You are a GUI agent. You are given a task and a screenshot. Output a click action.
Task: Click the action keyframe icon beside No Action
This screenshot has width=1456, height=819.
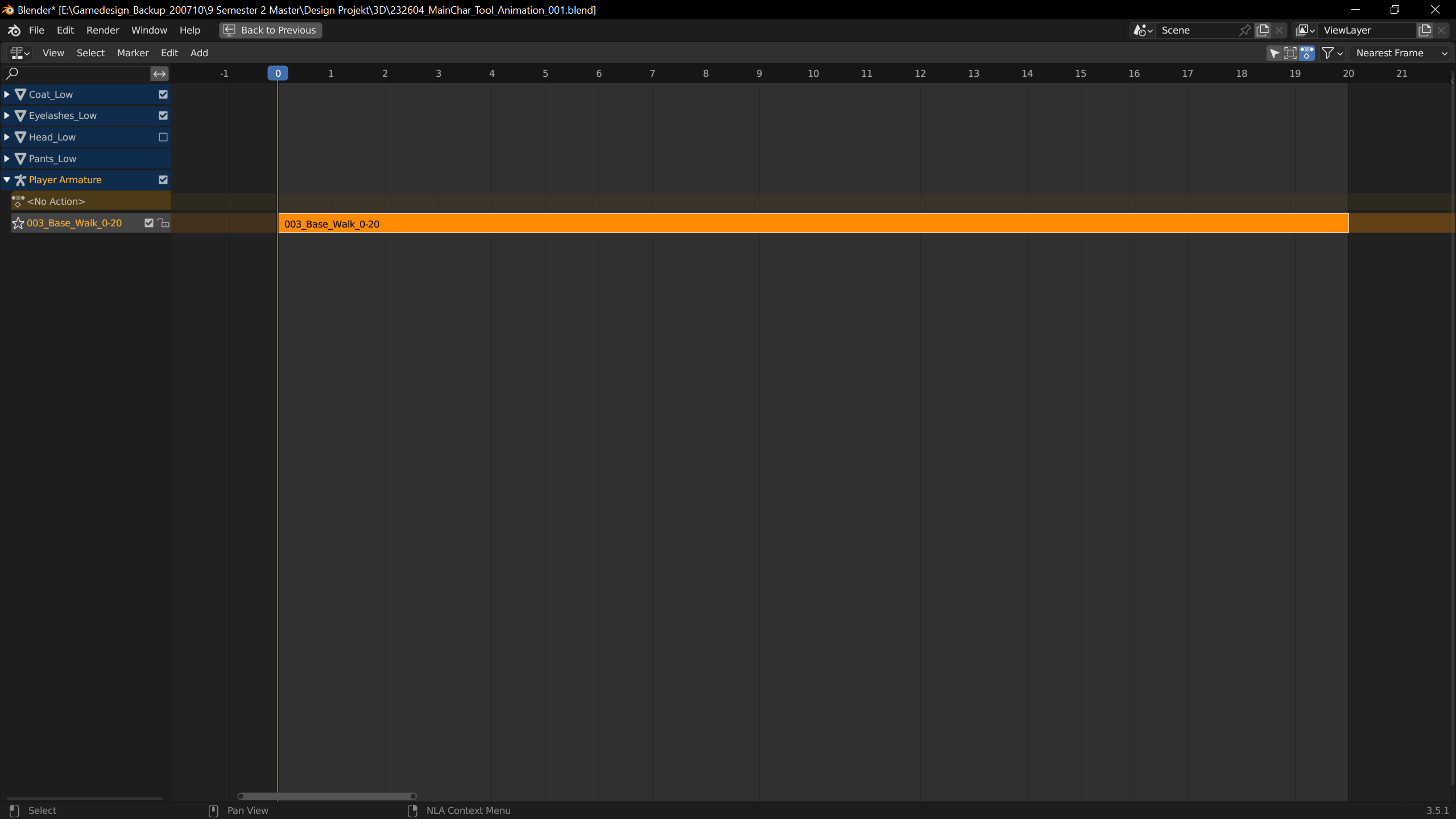coord(18,201)
